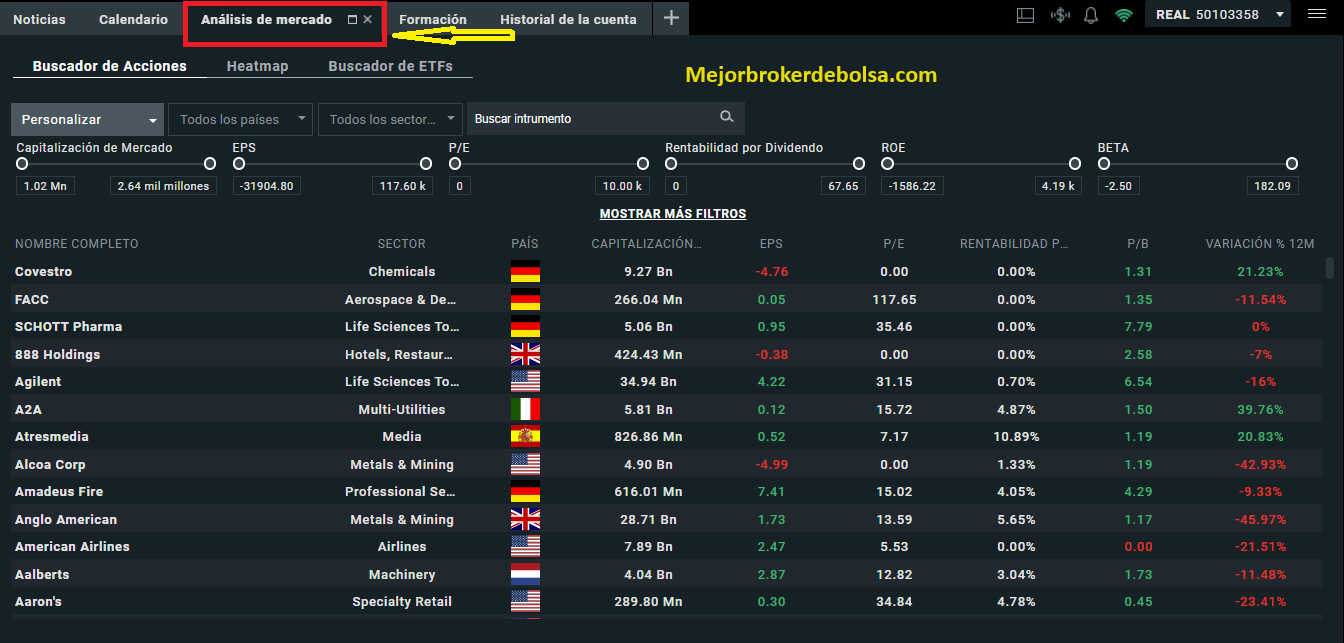
Task: Click MOSTRAR MÁS FILTROS link
Action: pos(673,214)
